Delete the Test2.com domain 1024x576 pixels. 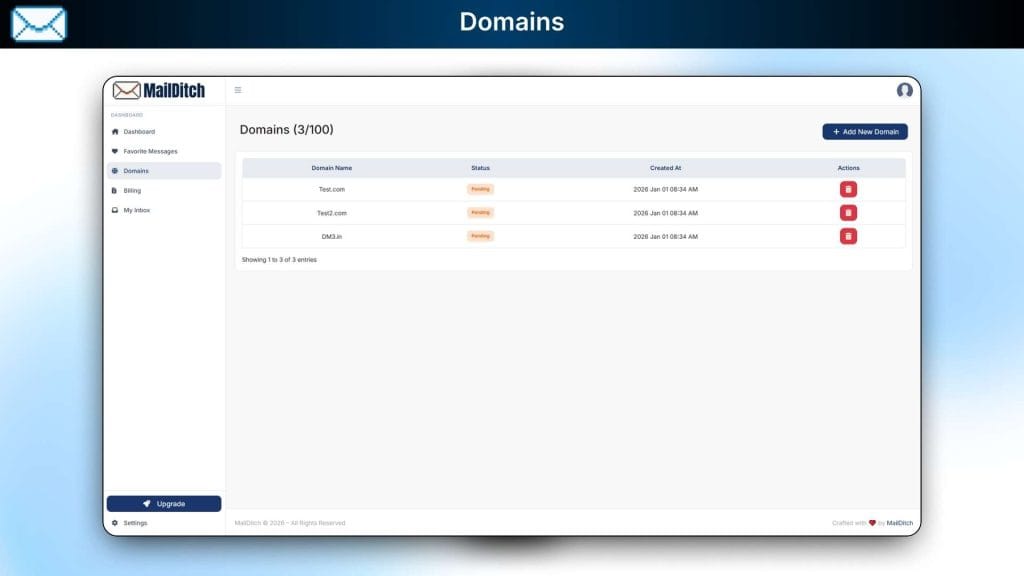tap(848, 212)
